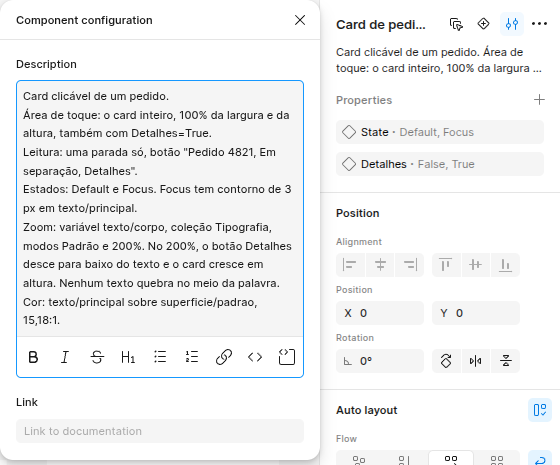Image resolution: width=560 pixels, height=465 pixels.
Task: Select the State property row
Action: (440, 132)
